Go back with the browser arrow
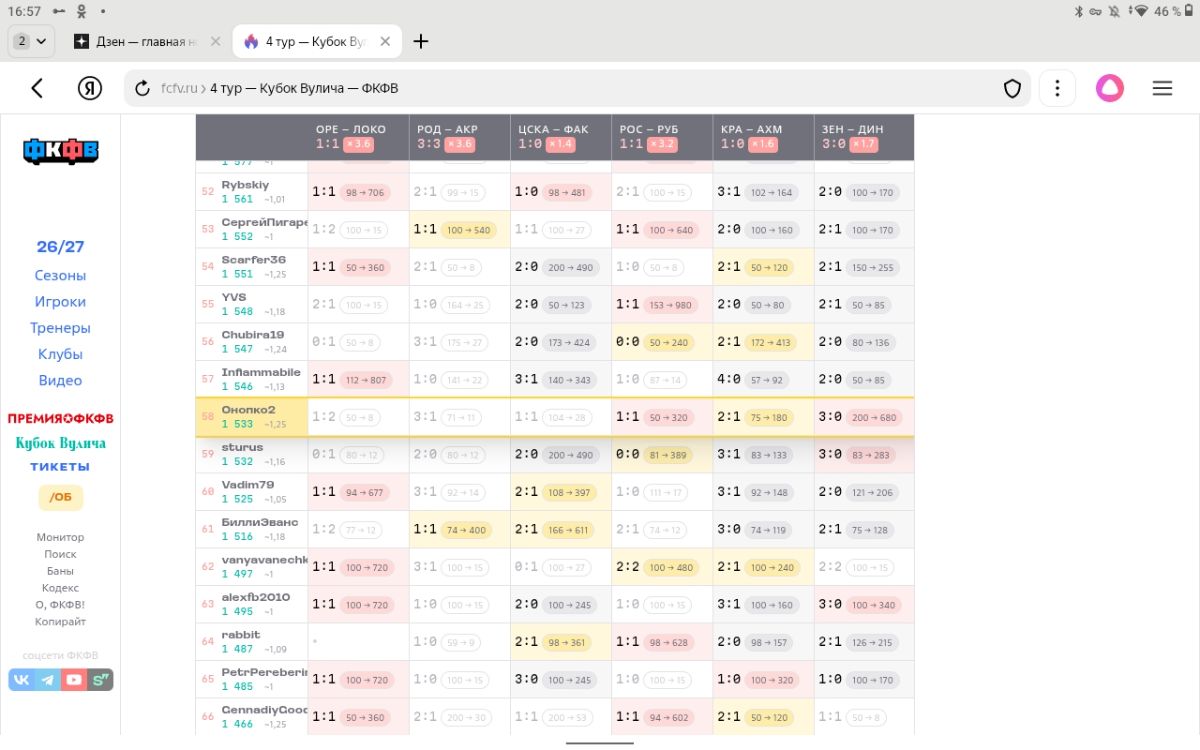 (x=37, y=88)
